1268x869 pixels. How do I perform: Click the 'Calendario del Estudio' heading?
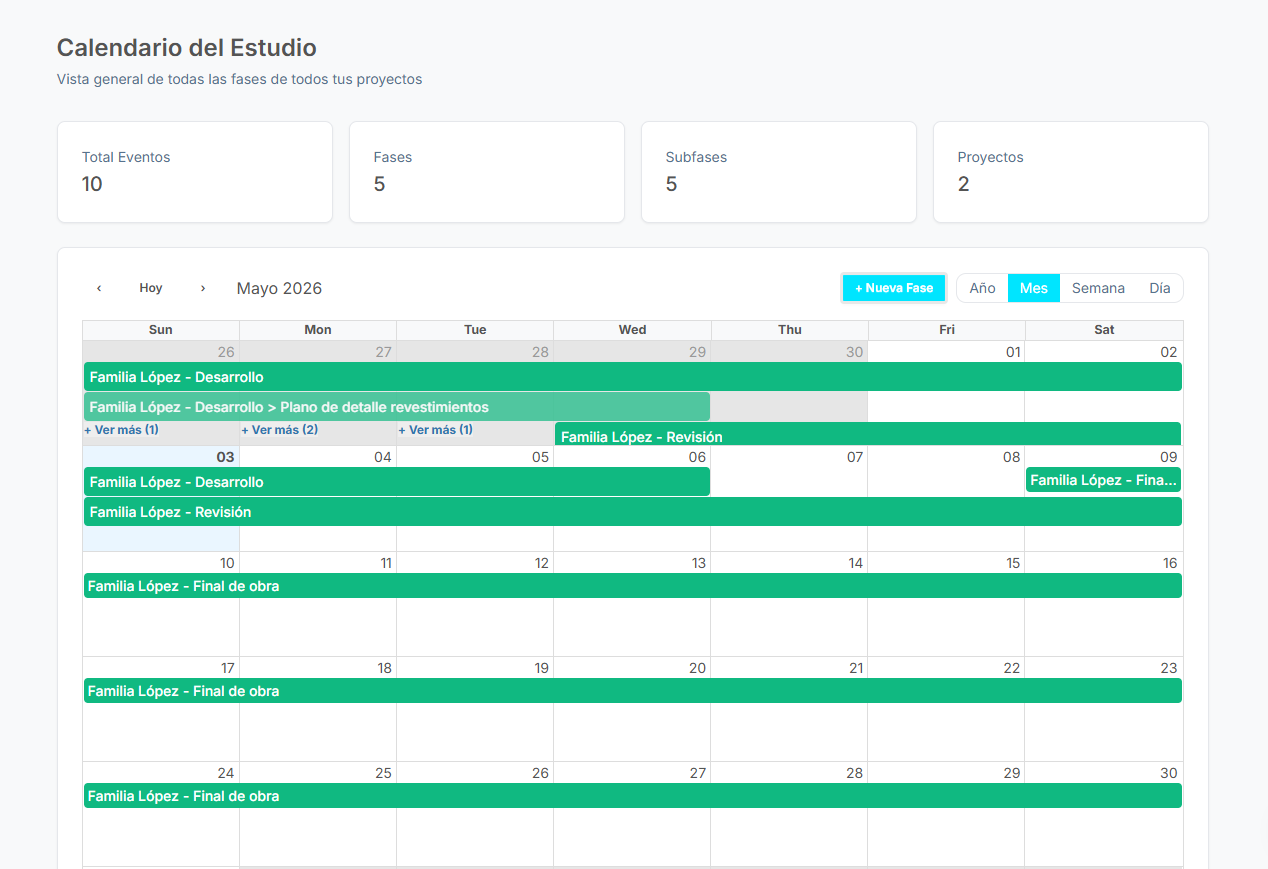(x=187, y=47)
